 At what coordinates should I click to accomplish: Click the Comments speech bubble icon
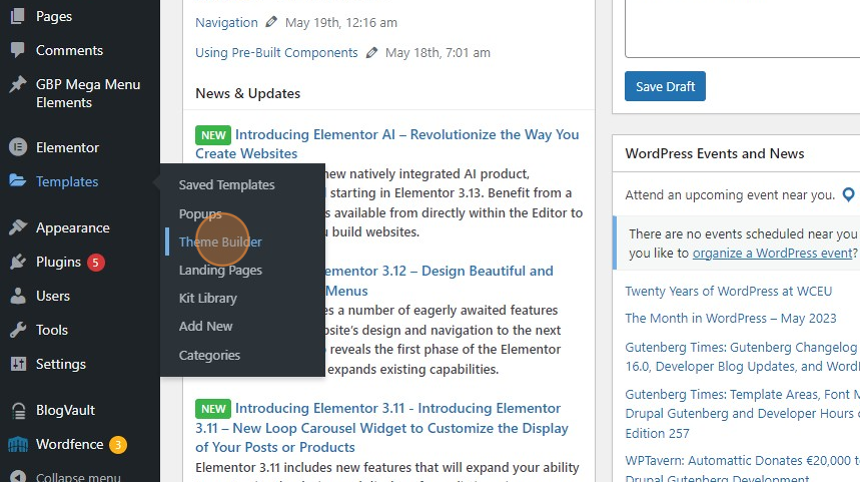pyautogui.click(x=18, y=50)
